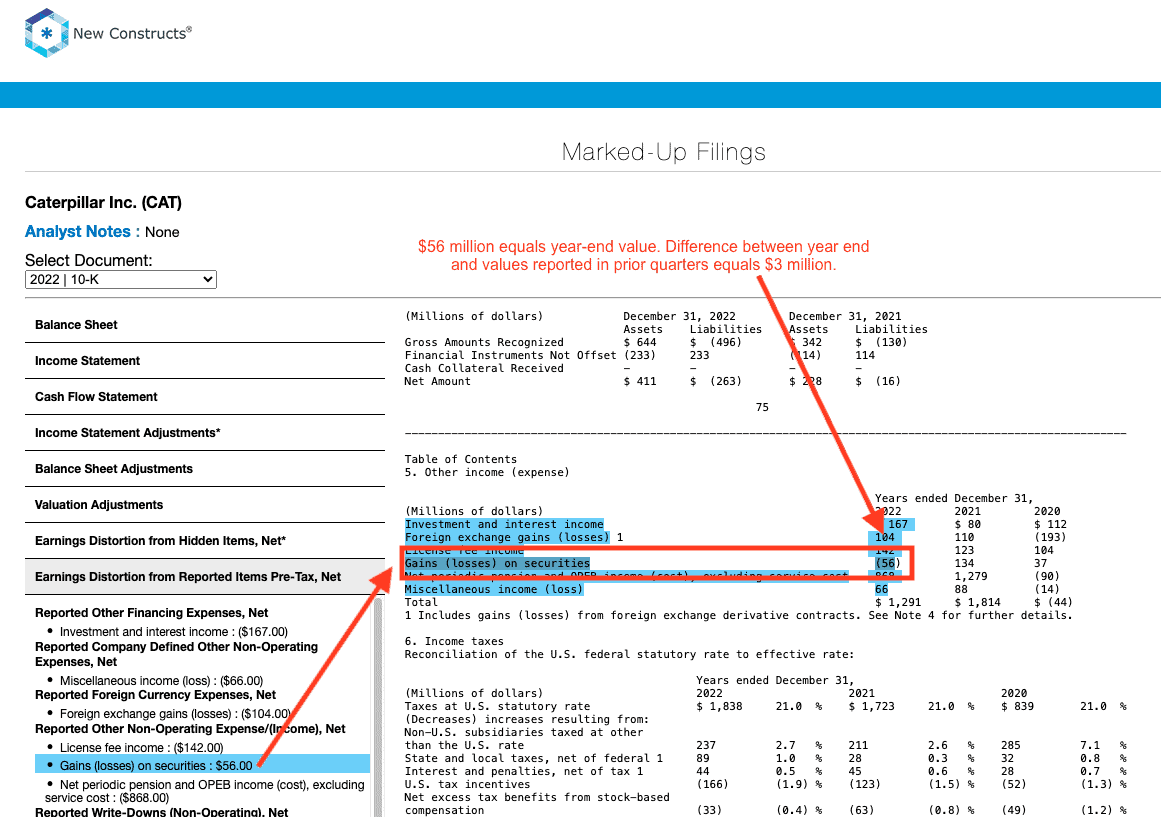Screen dimensions: 1161x817
Task: Open the Valuation Adjustments section
Action: pyautogui.click(x=205, y=505)
